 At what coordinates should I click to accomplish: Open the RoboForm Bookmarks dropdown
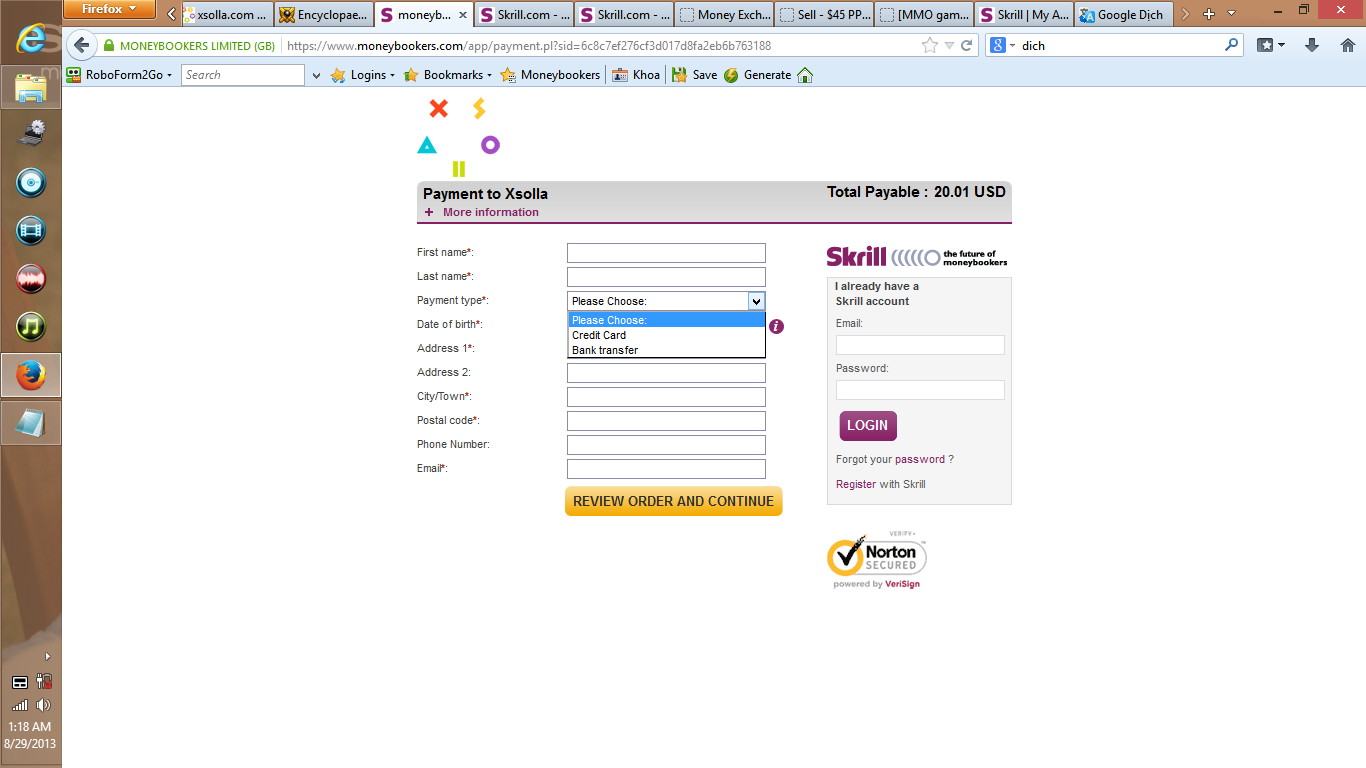pyautogui.click(x=448, y=75)
